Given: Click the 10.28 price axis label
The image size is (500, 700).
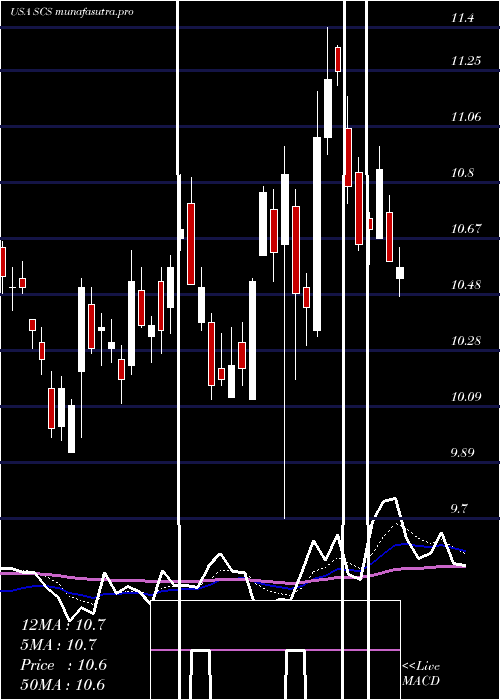Looking at the screenshot, I should (x=466, y=341).
